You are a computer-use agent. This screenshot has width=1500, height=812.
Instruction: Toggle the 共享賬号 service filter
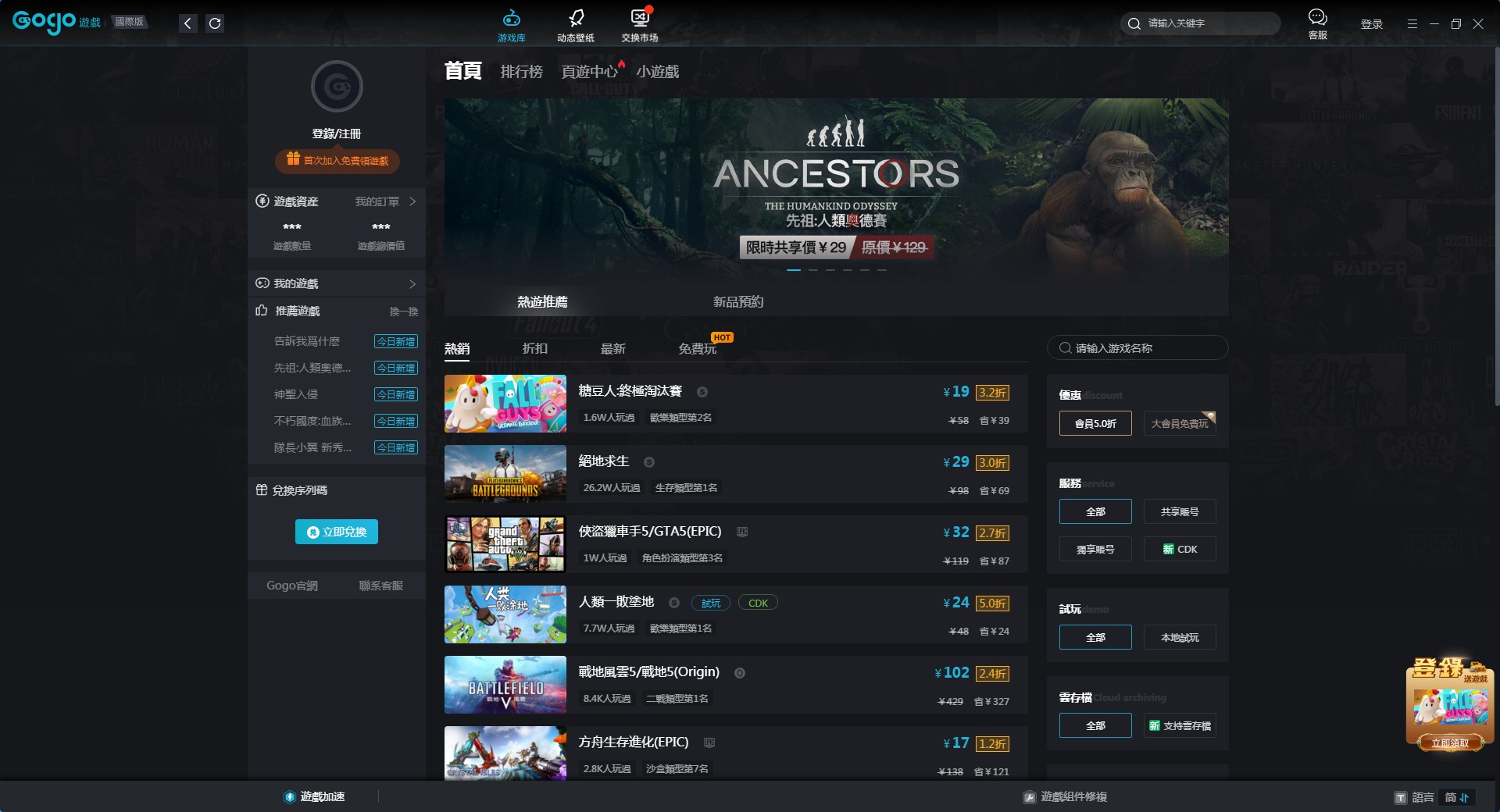tap(1179, 511)
